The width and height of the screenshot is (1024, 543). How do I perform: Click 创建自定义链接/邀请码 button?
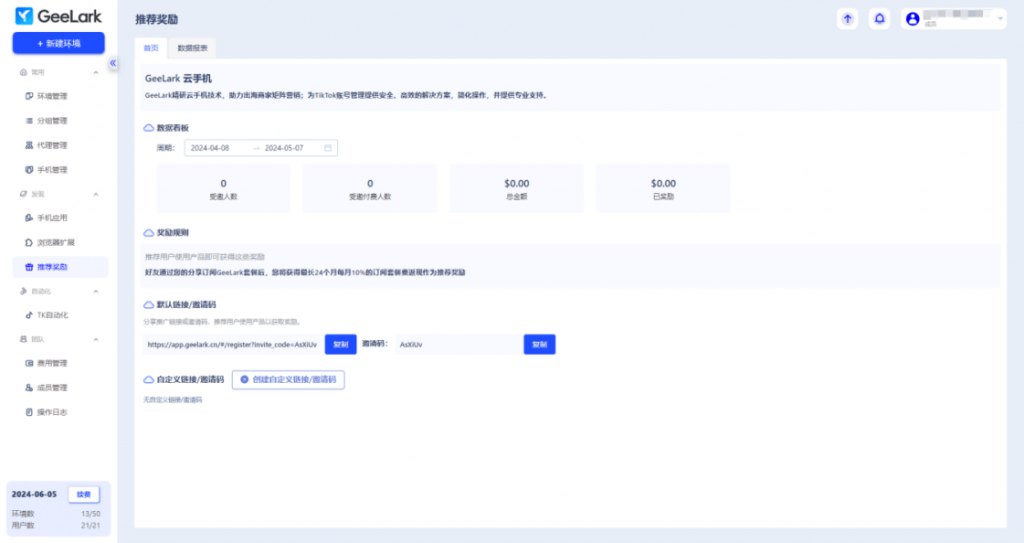(288, 380)
